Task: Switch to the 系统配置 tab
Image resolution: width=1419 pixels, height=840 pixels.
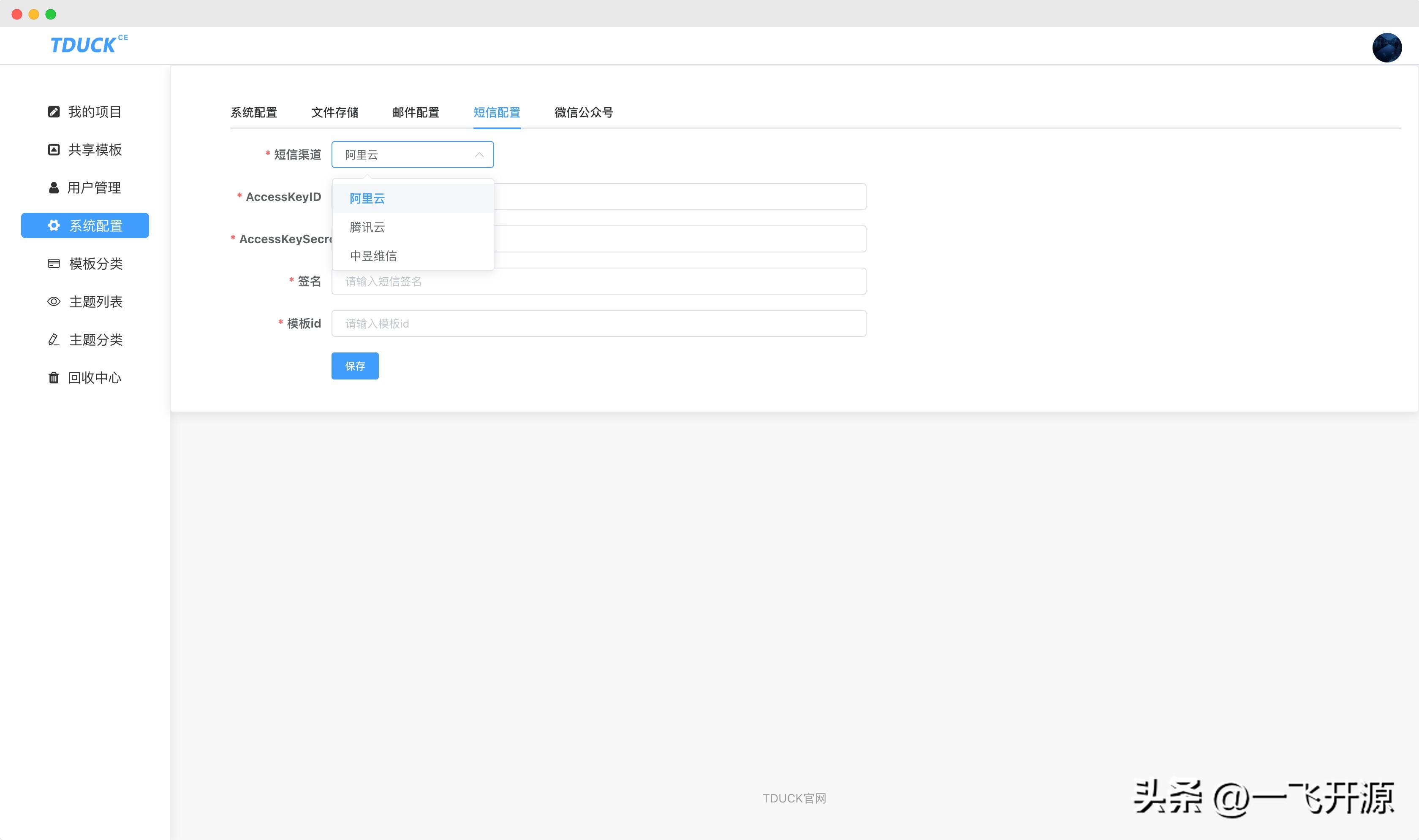Action: pos(254,112)
